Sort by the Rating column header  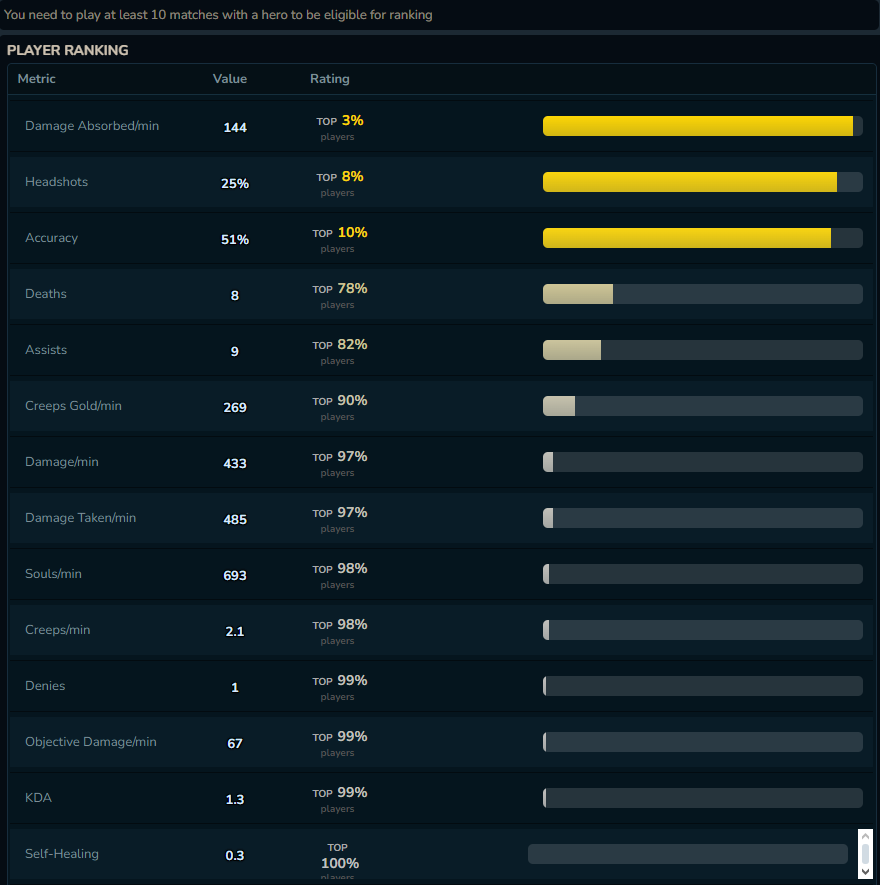[330, 78]
